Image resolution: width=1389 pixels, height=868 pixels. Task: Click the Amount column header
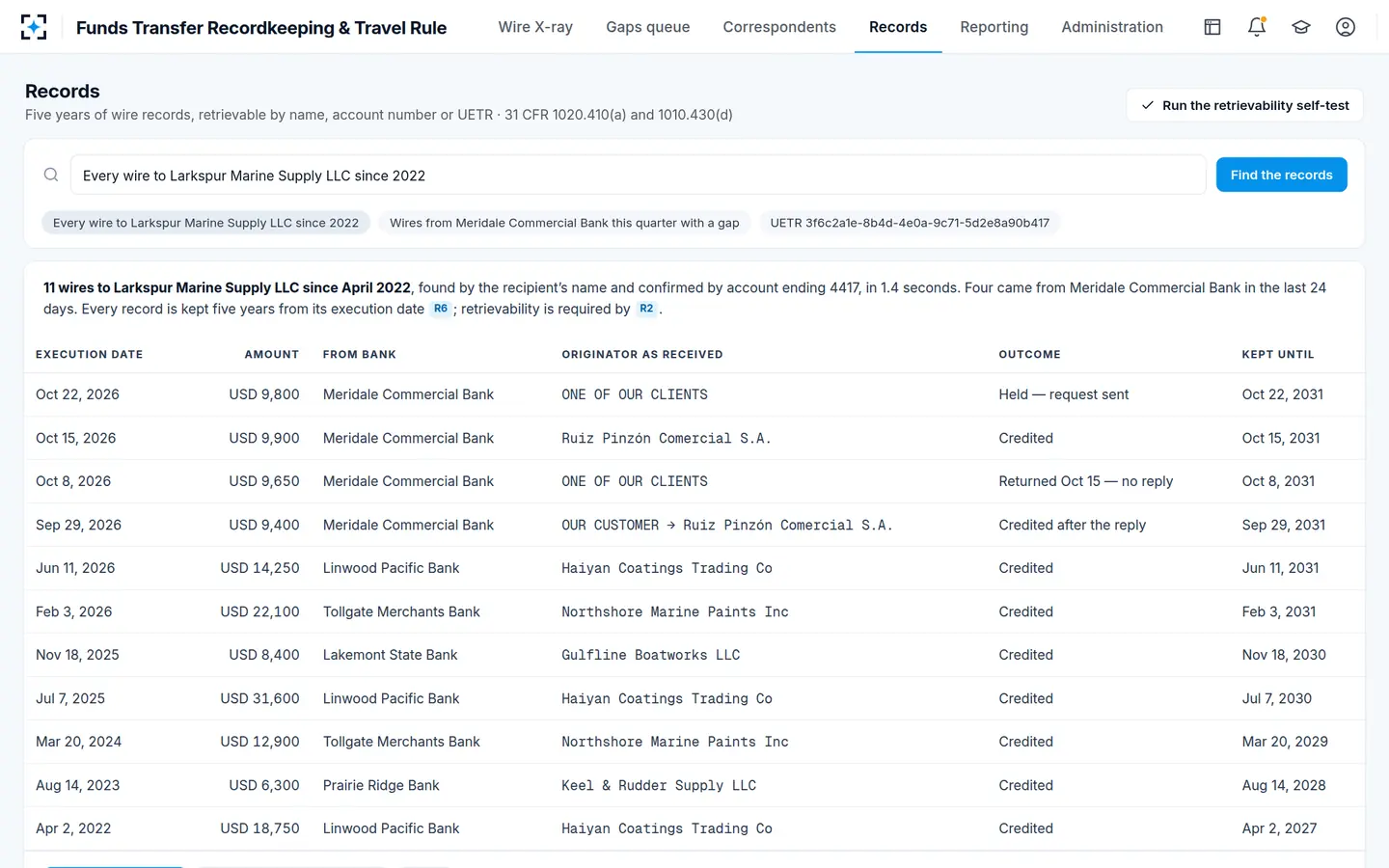(x=272, y=355)
